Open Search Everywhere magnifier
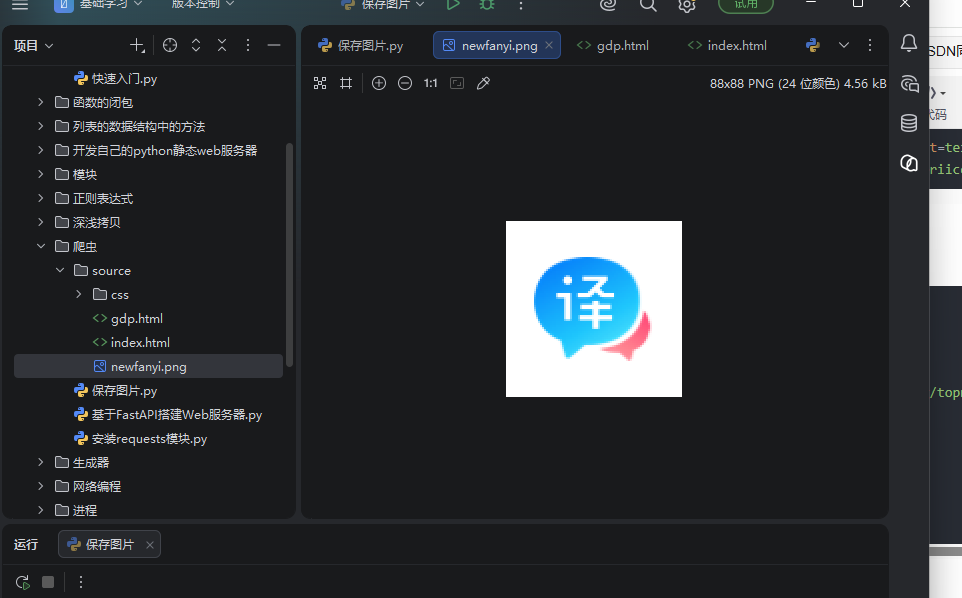Image resolution: width=962 pixels, height=598 pixels. (x=648, y=6)
